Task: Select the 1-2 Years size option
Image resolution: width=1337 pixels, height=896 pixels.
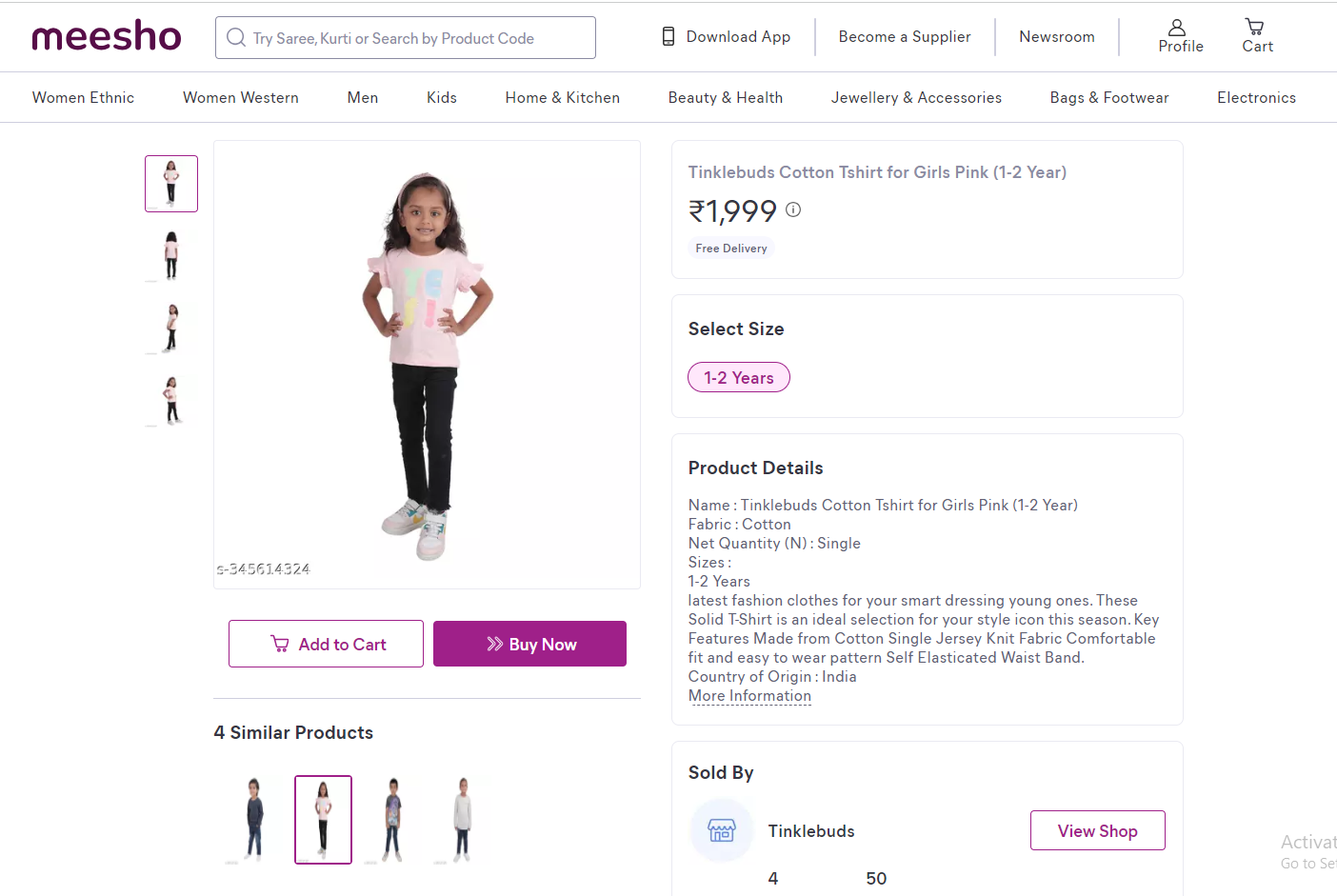Action: coord(738,378)
